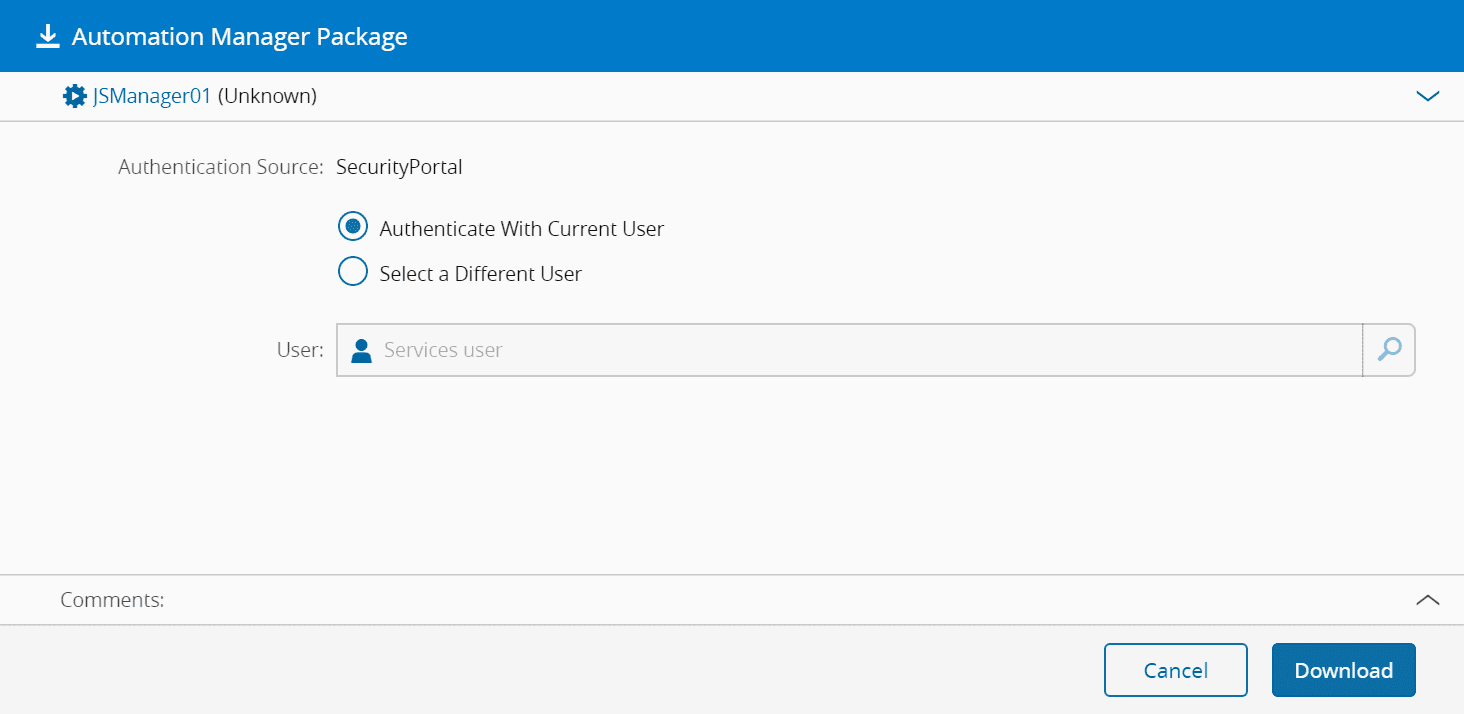Click the magnifier search user icon
The image size is (1464, 714).
[x=1389, y=350]
